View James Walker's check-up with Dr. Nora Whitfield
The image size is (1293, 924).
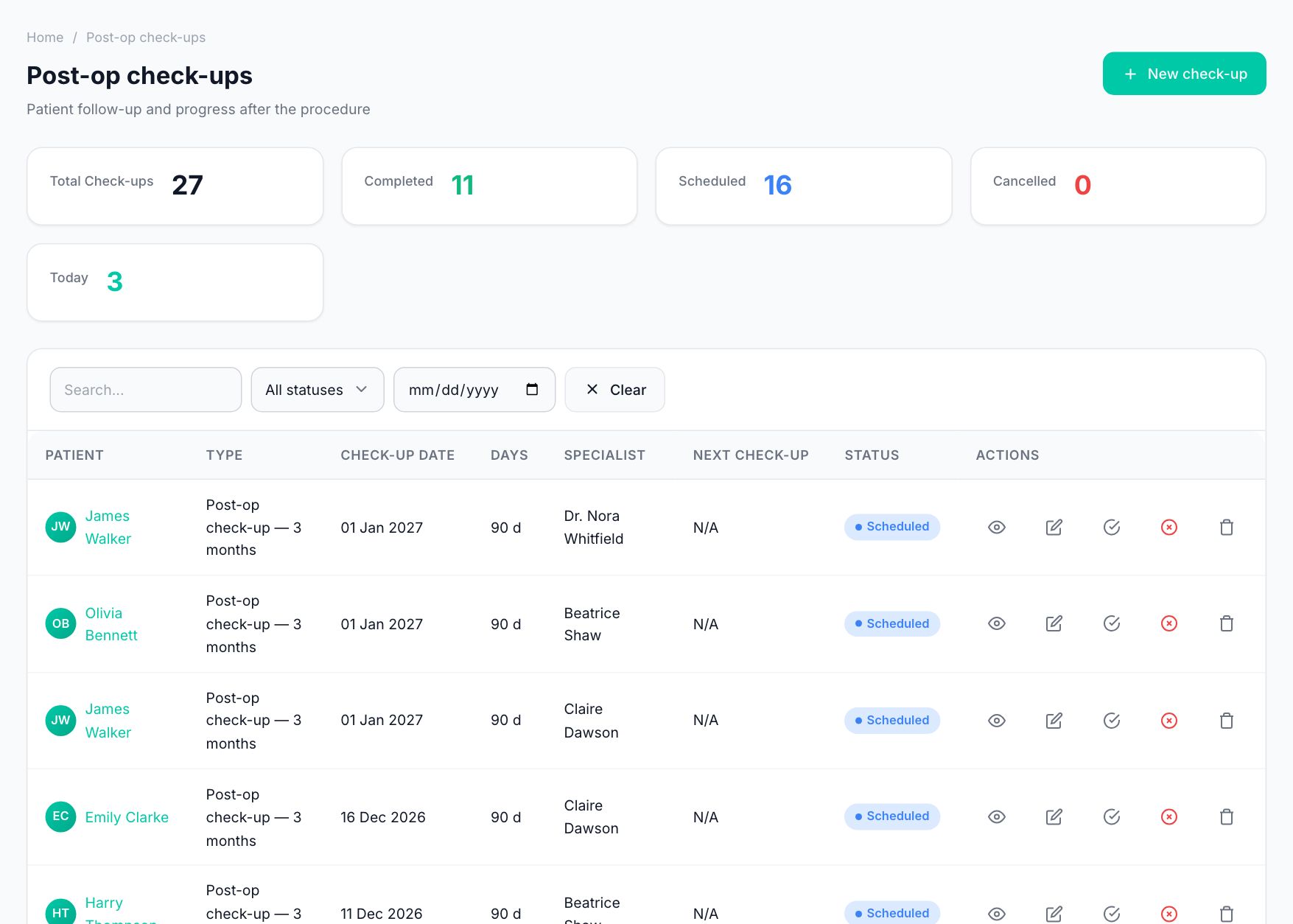pyautogui.click(x=996, y=528)
